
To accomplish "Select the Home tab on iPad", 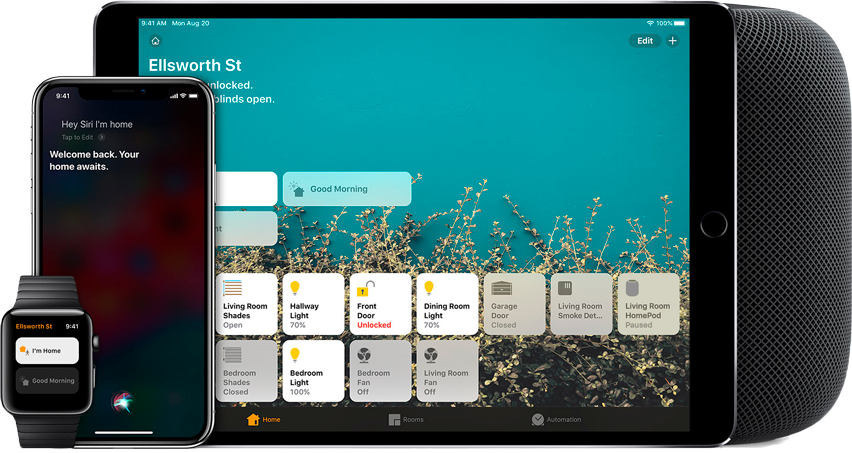I will pyautogui.click(x=264, y=419).
